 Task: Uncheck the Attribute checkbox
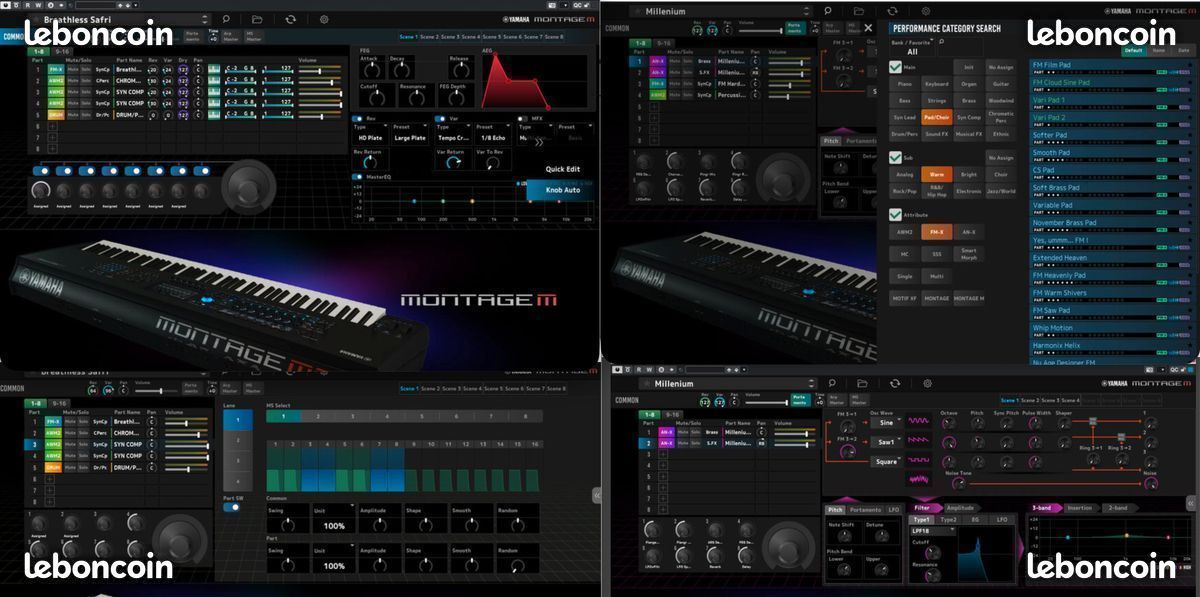(895, 215)
